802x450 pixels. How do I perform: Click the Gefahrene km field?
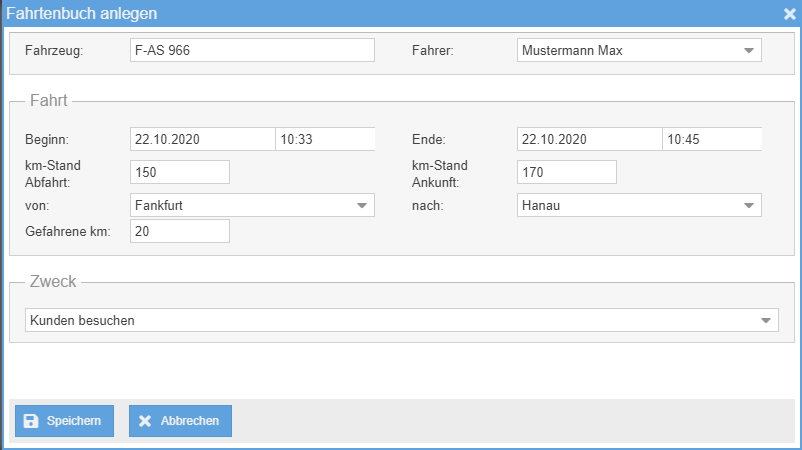[180, 231]
